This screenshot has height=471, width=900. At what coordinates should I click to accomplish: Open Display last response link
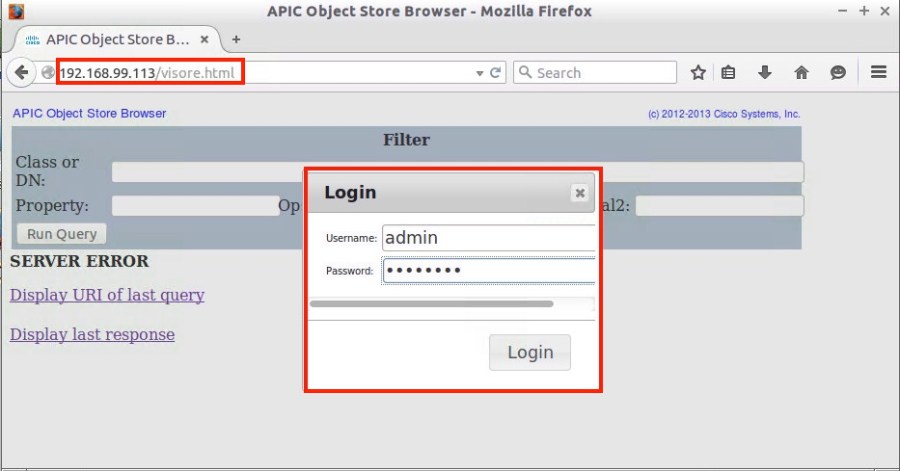pyautogui.click(x=92, y=334)
